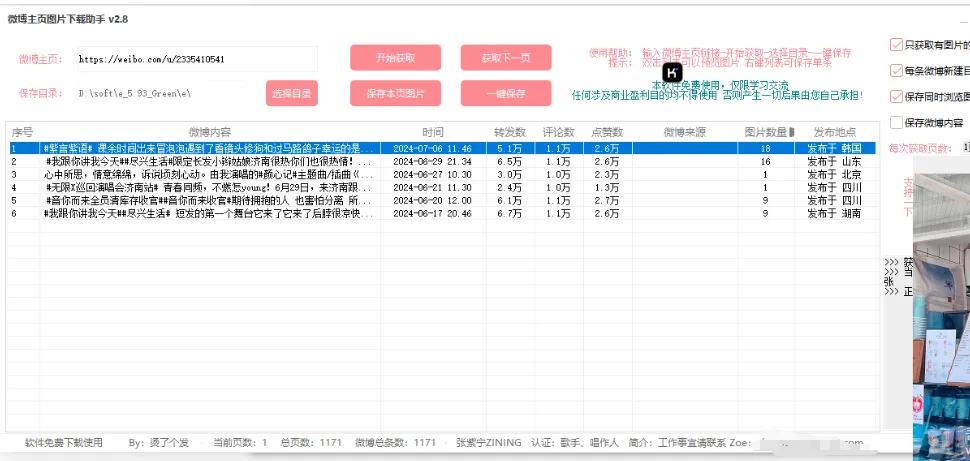This screenshot has width=970, height=461.
Task: Click the 微博来源 column header
Action: point(685,132)
